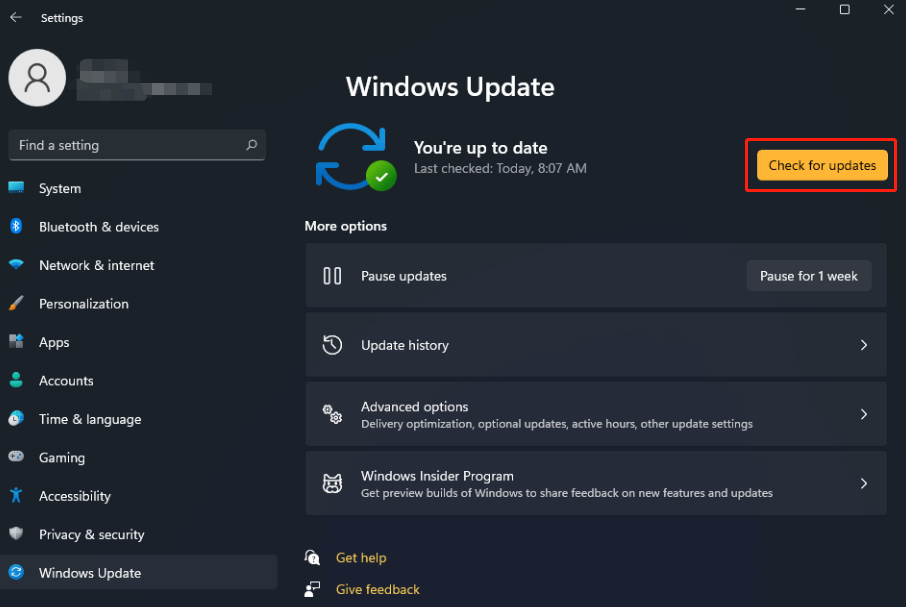The height and width of the screenshot is (607, 906).
Task: Open Advanced options row
Action: pyautogui.click(x=596, y=414)
